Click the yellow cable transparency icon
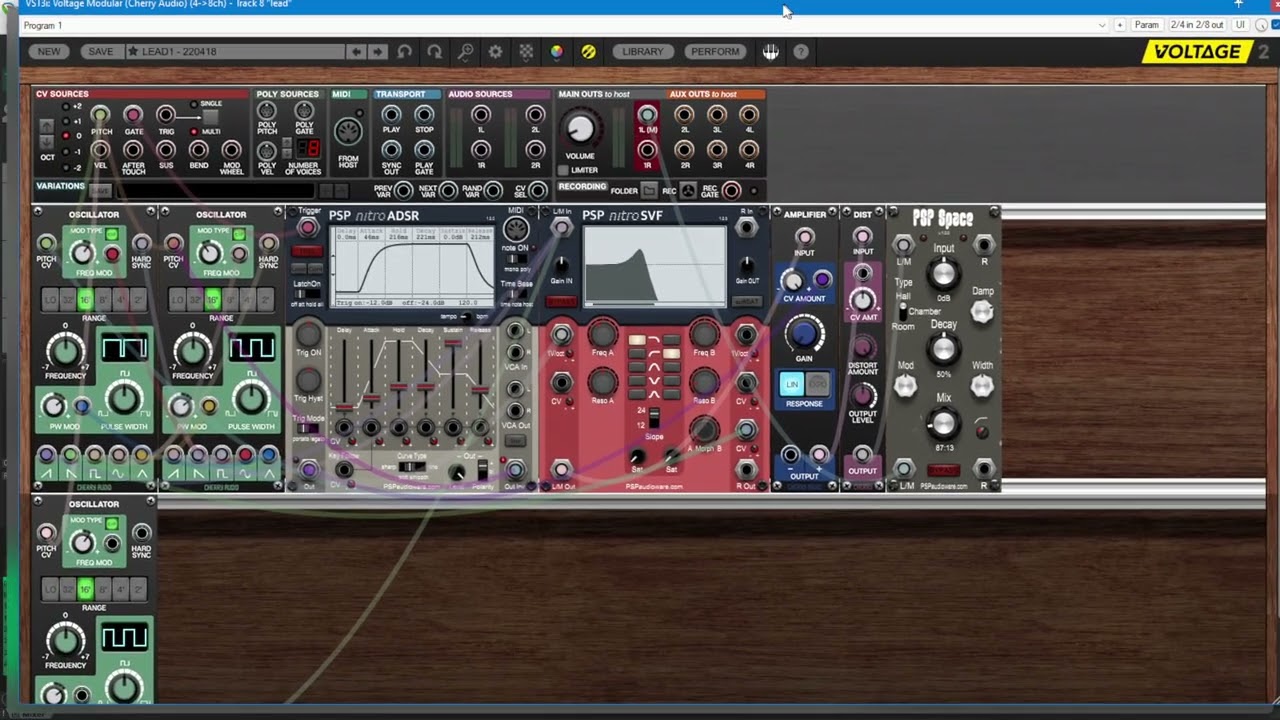The height and width of the screenshot is (720, 1280). (x=588, y=52)
